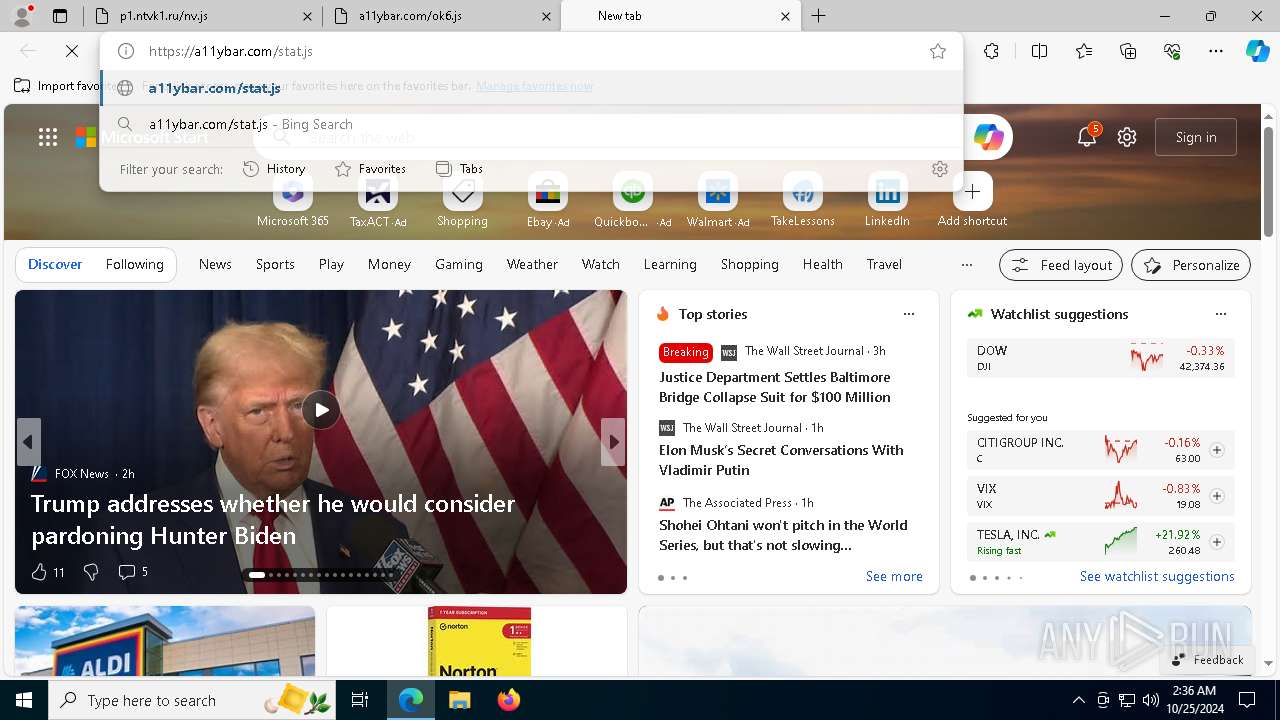Viewport: 1280px width, 720px height.
Task: Click the address bar URL field
Action: coord(530,51)
